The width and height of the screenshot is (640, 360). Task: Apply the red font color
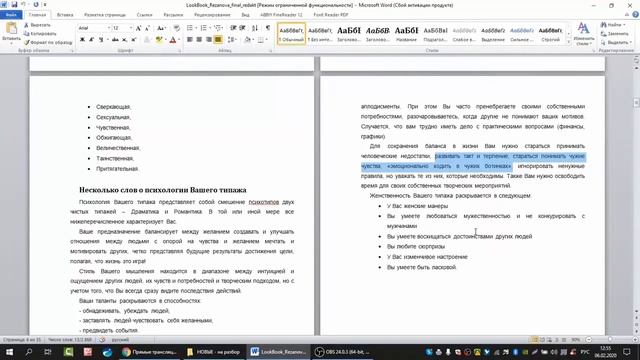173,40
